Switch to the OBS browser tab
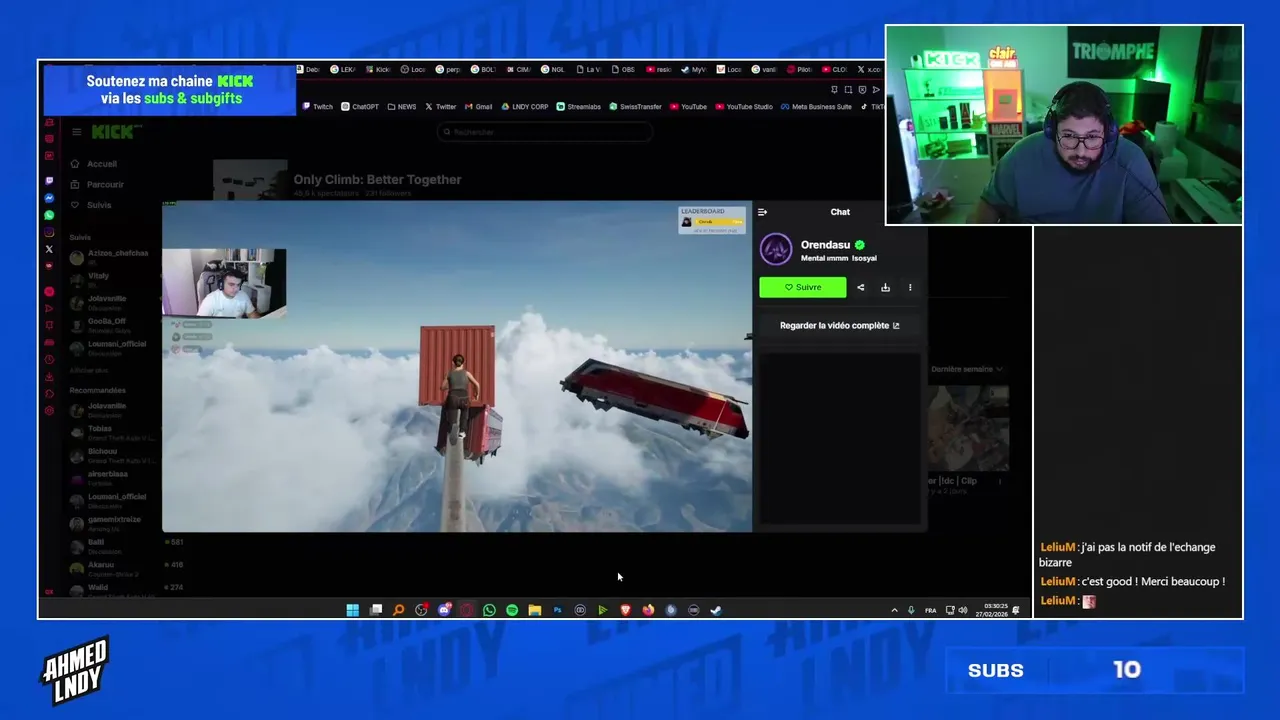1280x720 pixels. pyautogui.click(x=622, y=70)
